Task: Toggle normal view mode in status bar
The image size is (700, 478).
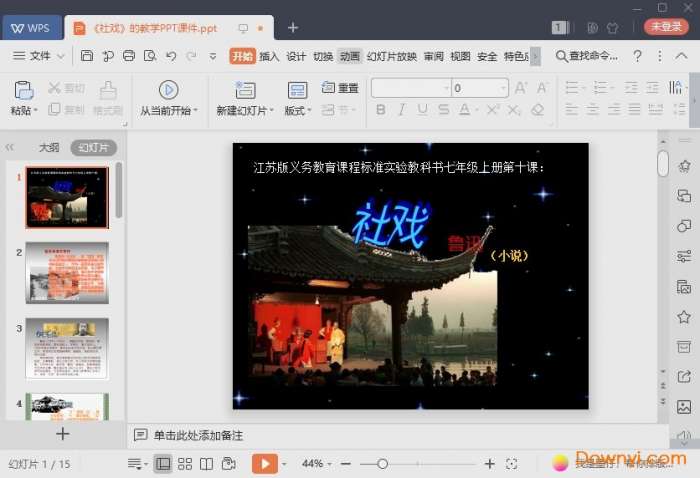Action: 163,464
